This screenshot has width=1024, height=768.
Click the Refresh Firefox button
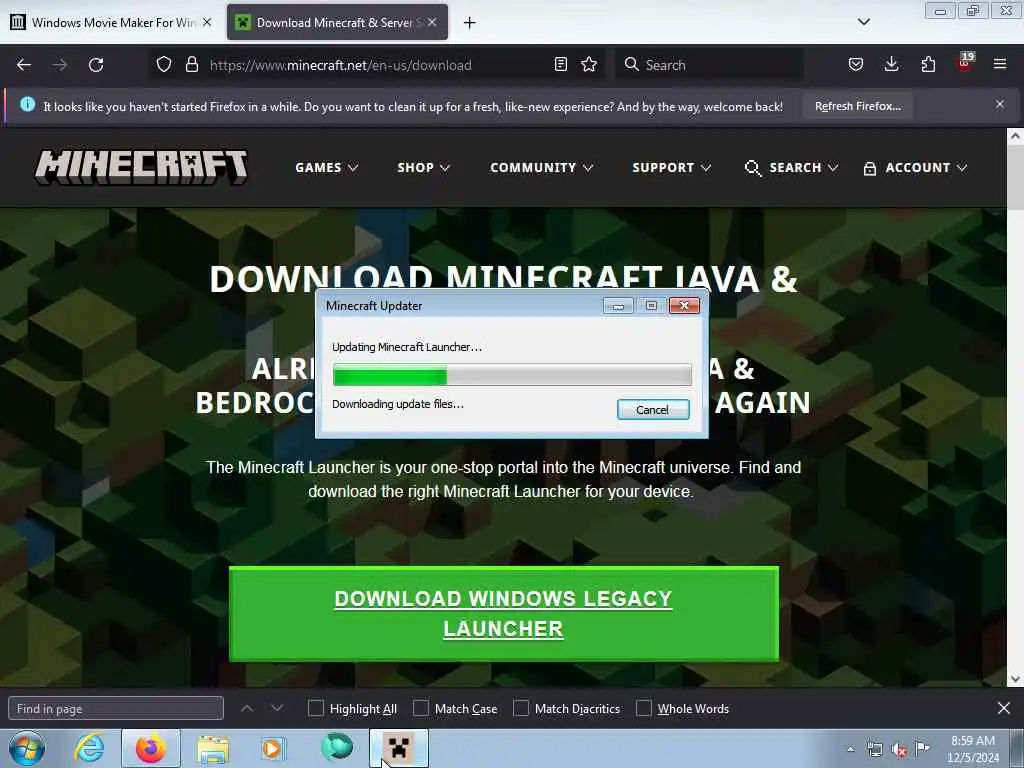857,106
